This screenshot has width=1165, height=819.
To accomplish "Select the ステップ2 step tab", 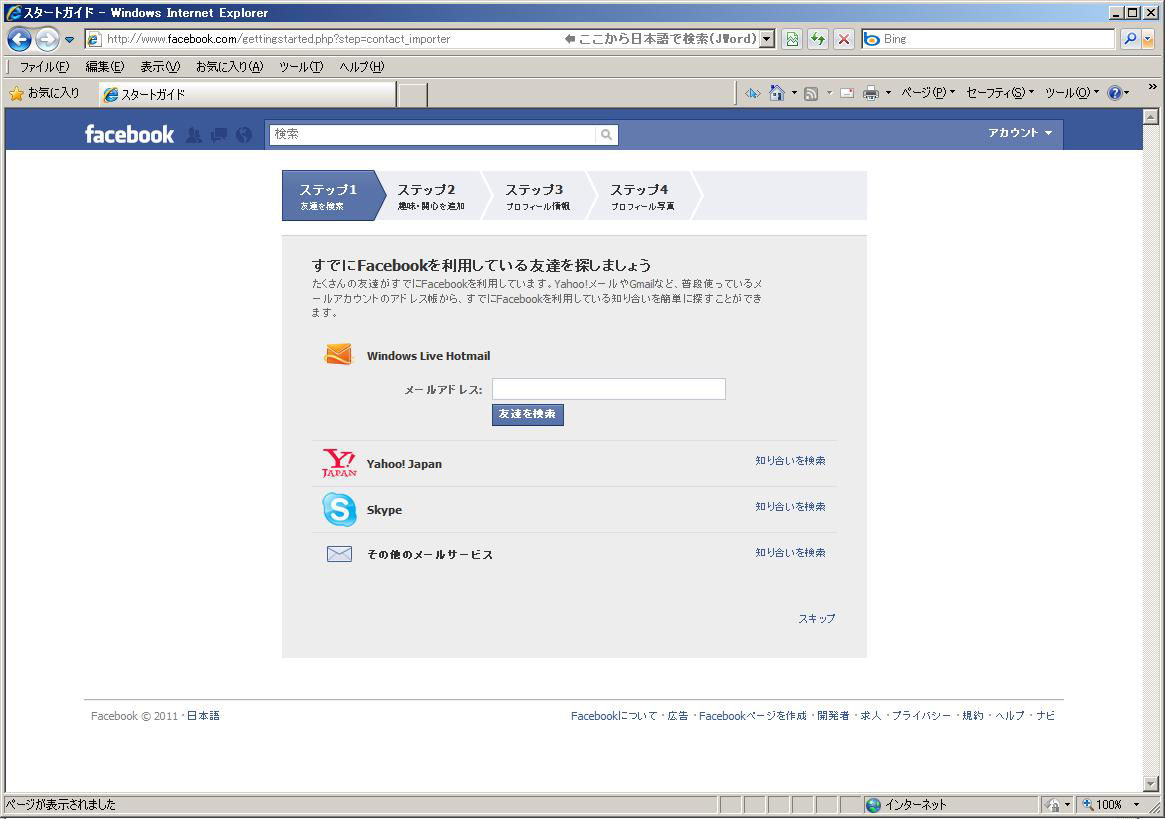I will point(430,196).
